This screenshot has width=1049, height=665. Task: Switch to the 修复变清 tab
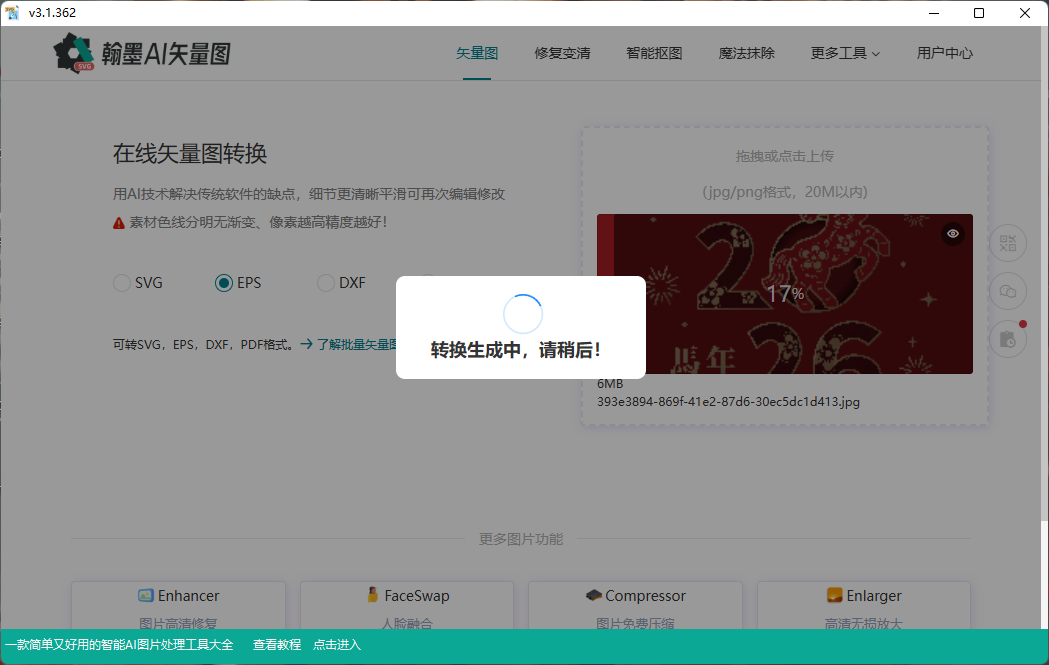pyautogui.click(x=562, y=53)
